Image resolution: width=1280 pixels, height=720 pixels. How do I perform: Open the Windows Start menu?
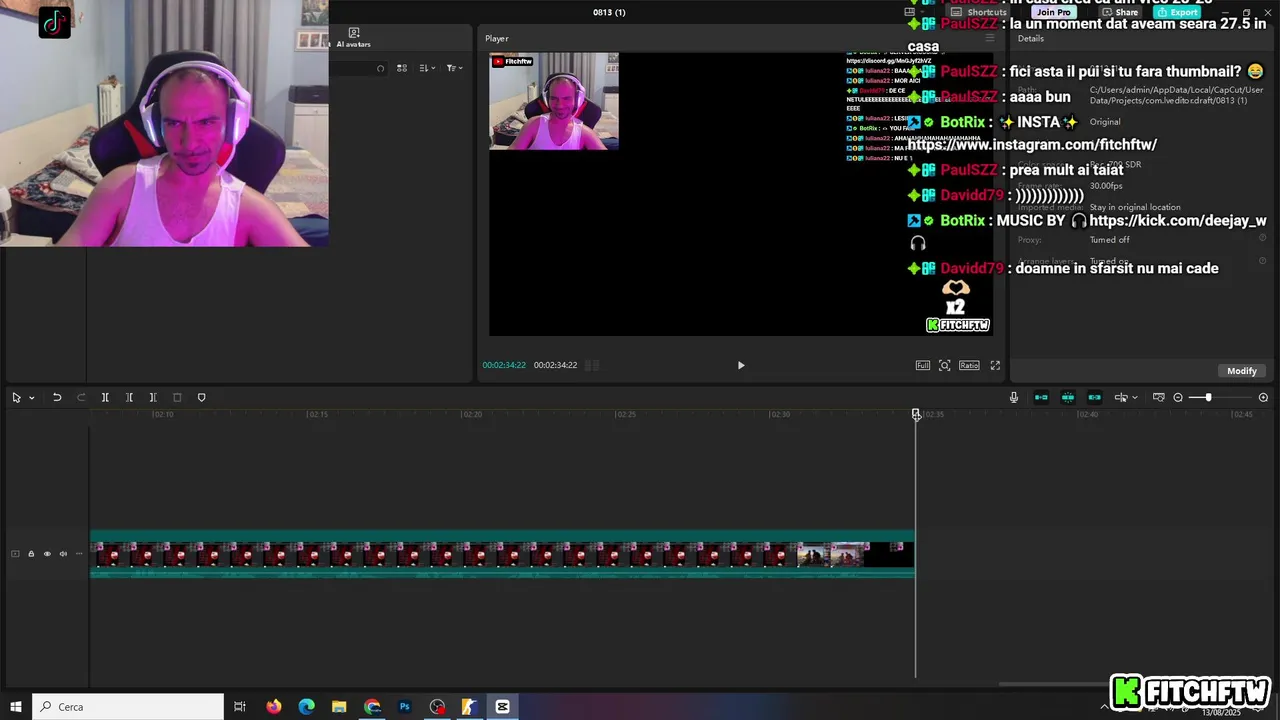coord(16,707)
